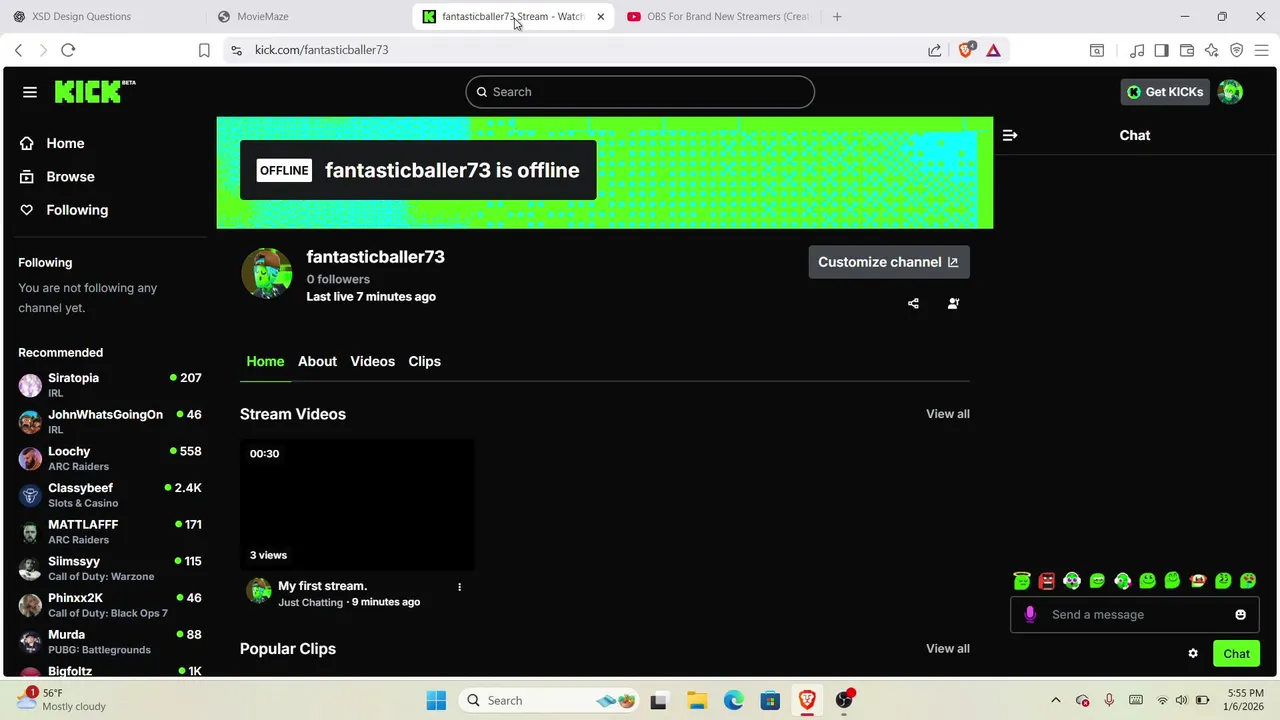Viewport: 1280px width, 720px height.
Task: View site information icon beside URL
Action: pyautogui.click(x=236, y=50)
